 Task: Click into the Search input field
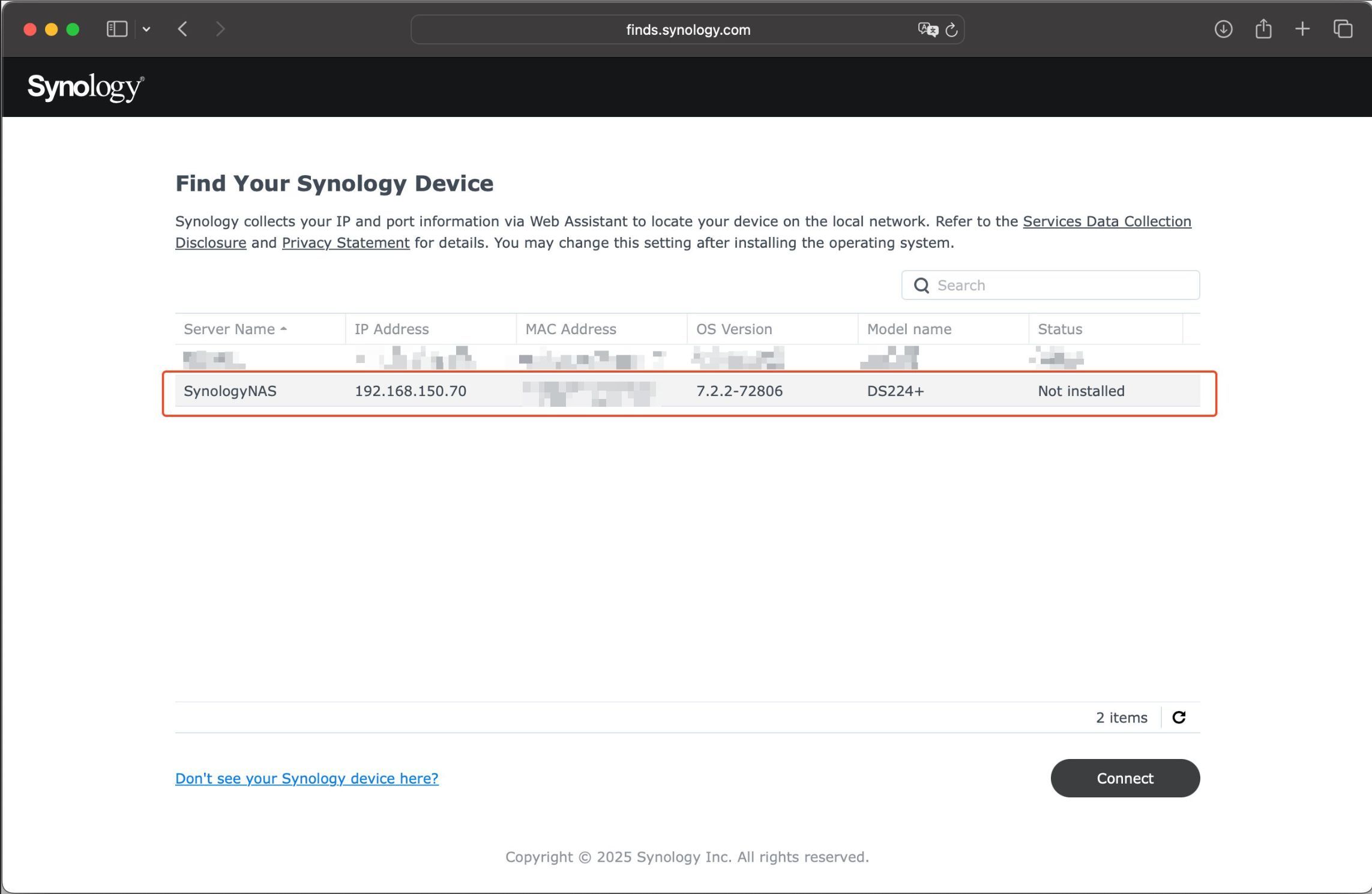coord(1062,286)
